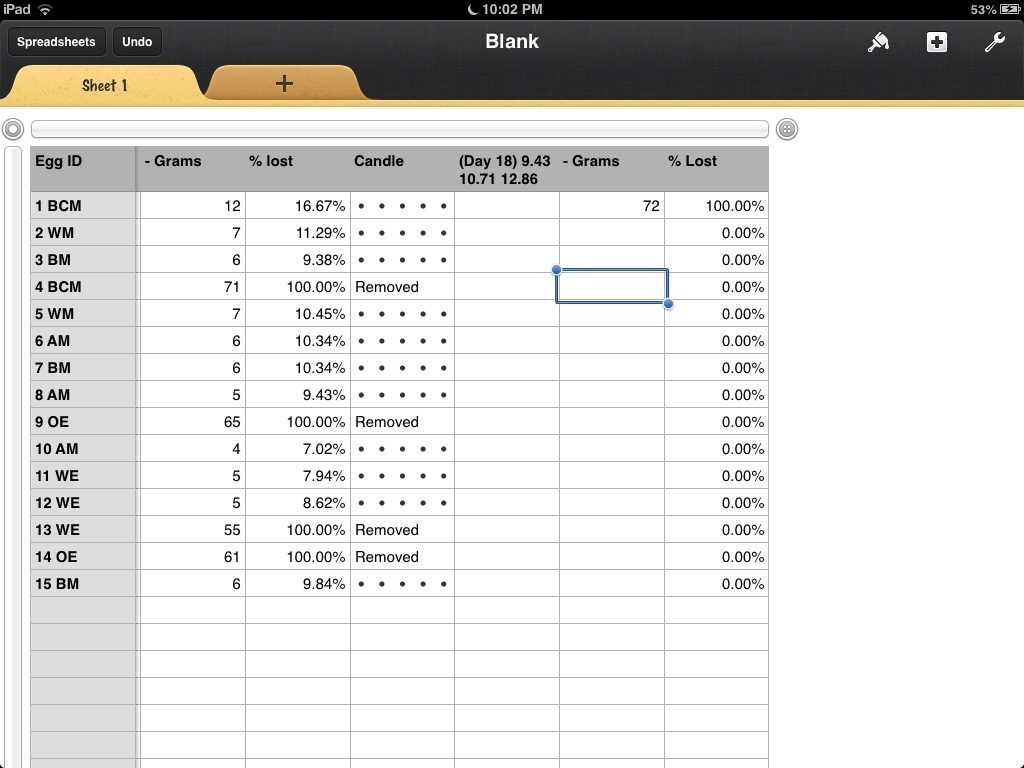Tap the add-columns handle at right
The width and height of the screenshot is (1024, 768).
tap(787, 129)
